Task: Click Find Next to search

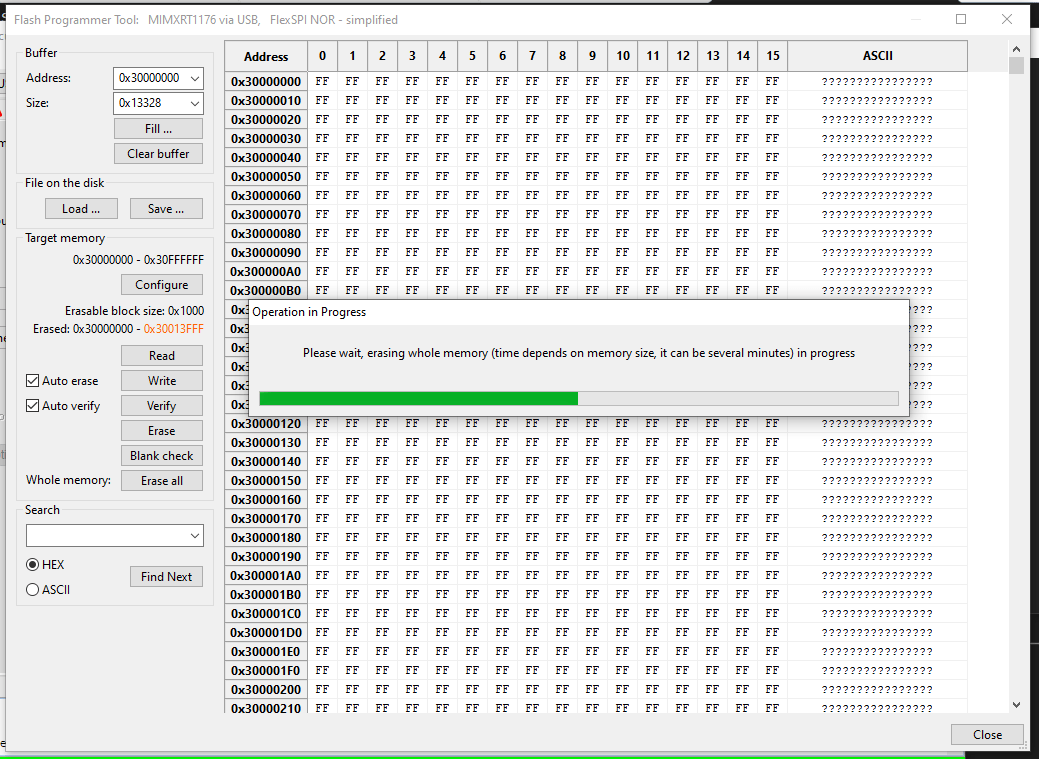Action: point(166,576)
